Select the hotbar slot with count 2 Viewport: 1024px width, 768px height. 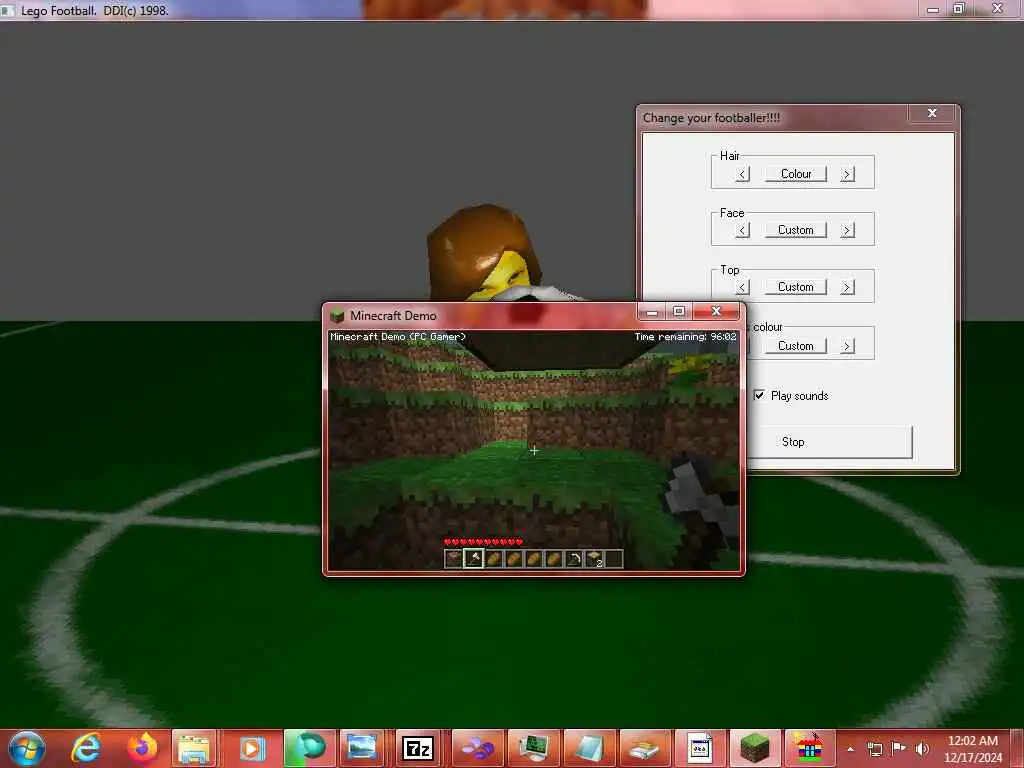click(x=594, y=558)
